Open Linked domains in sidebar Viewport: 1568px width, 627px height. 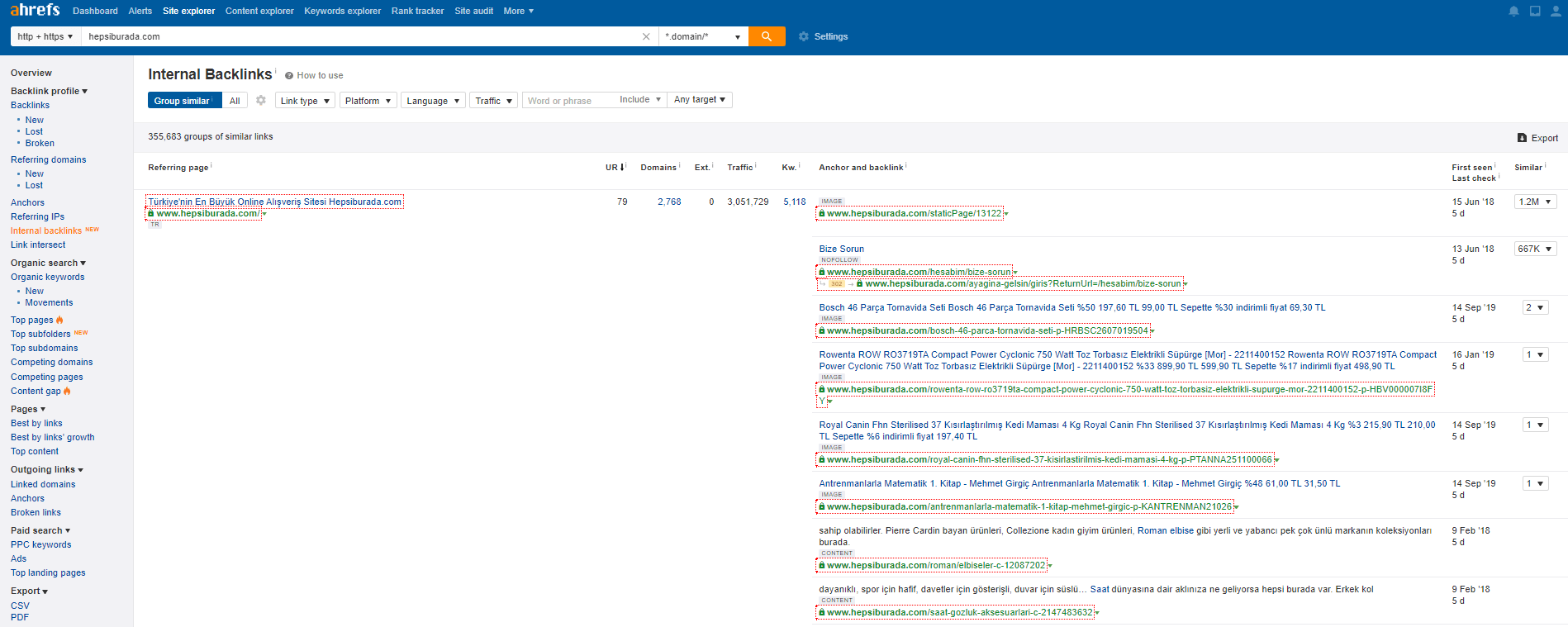pyautogui.click(x=43, y=484)
